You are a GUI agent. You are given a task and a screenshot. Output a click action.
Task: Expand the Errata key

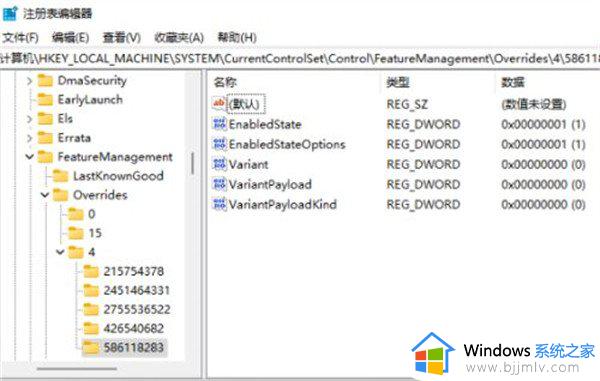click(x=29, y=138)
